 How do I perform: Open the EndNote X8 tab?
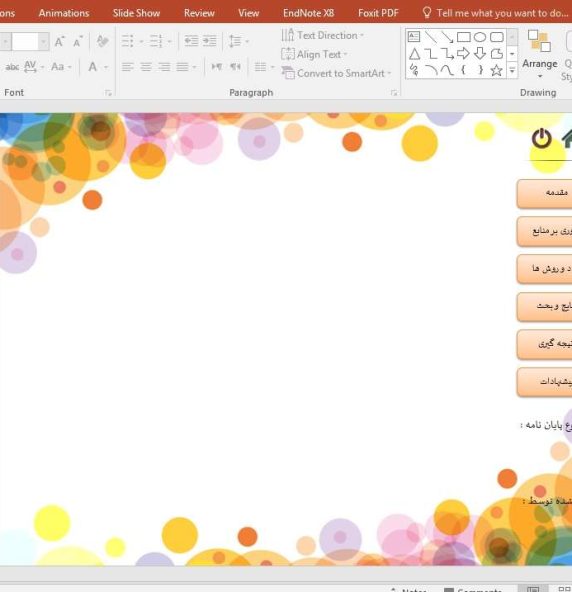tap(308, 13)
